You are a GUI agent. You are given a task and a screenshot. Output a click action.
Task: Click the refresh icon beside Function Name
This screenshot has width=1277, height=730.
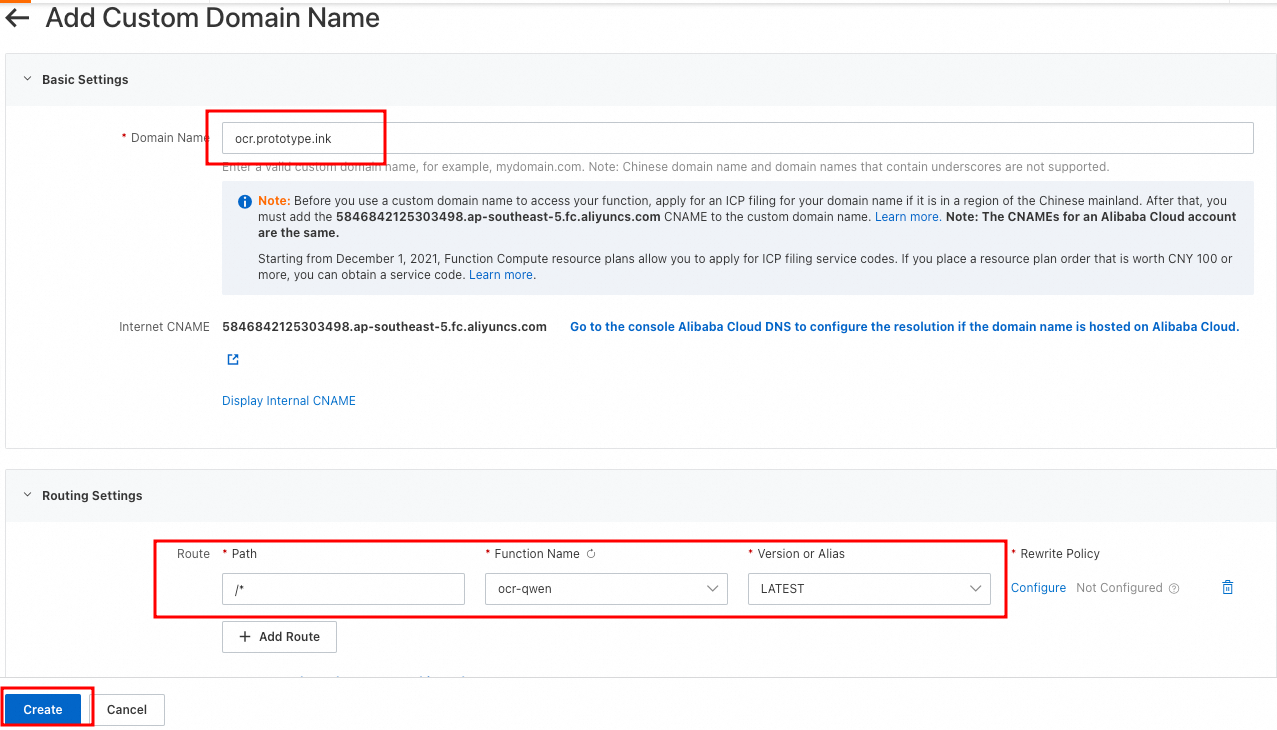pyautogui.click(x=591, y=554)
